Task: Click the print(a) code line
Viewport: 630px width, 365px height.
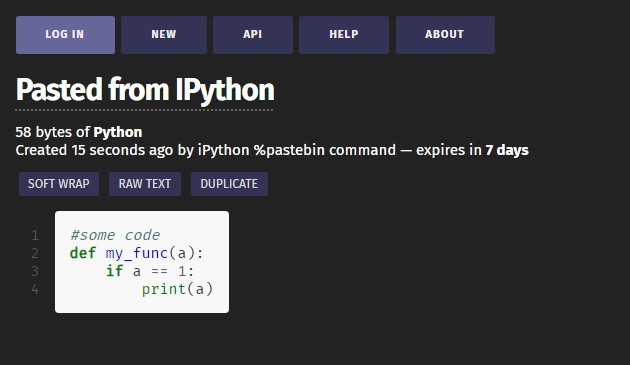Action: coord(177,289)
